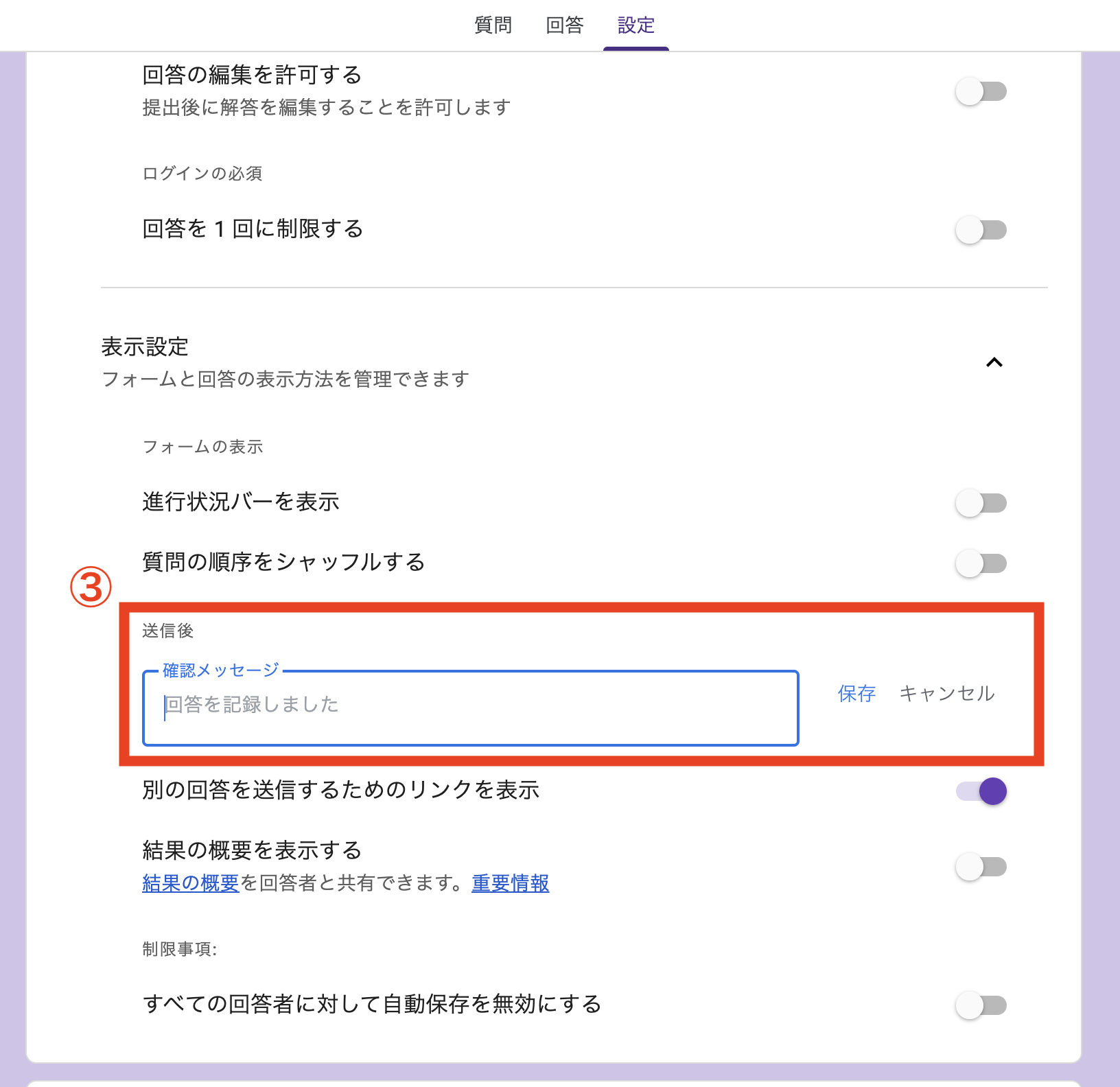Open the 重要情報 link

[x=511, y=883]
